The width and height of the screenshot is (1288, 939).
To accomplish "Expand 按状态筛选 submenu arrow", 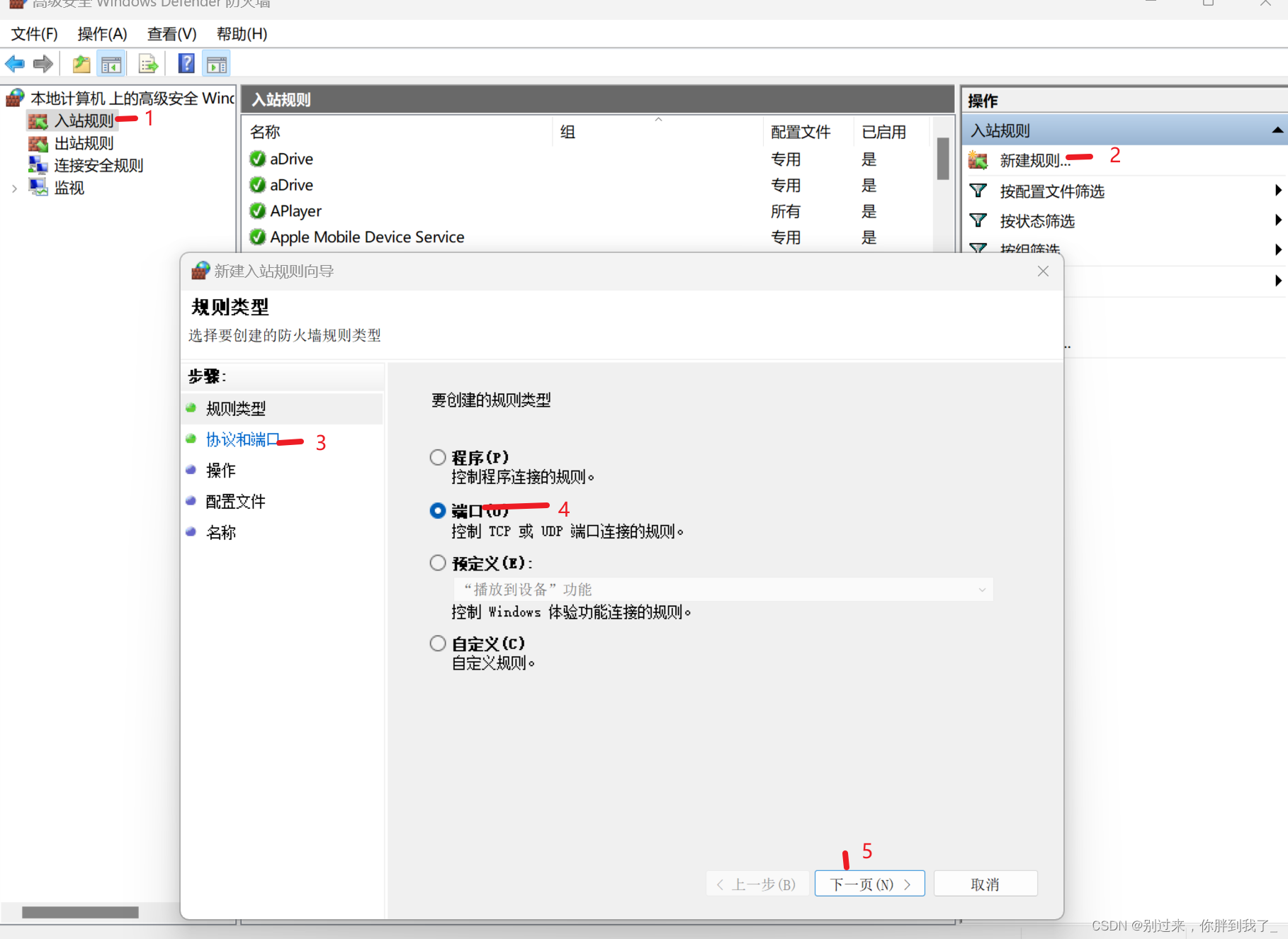I will [x=1277, y=220].
